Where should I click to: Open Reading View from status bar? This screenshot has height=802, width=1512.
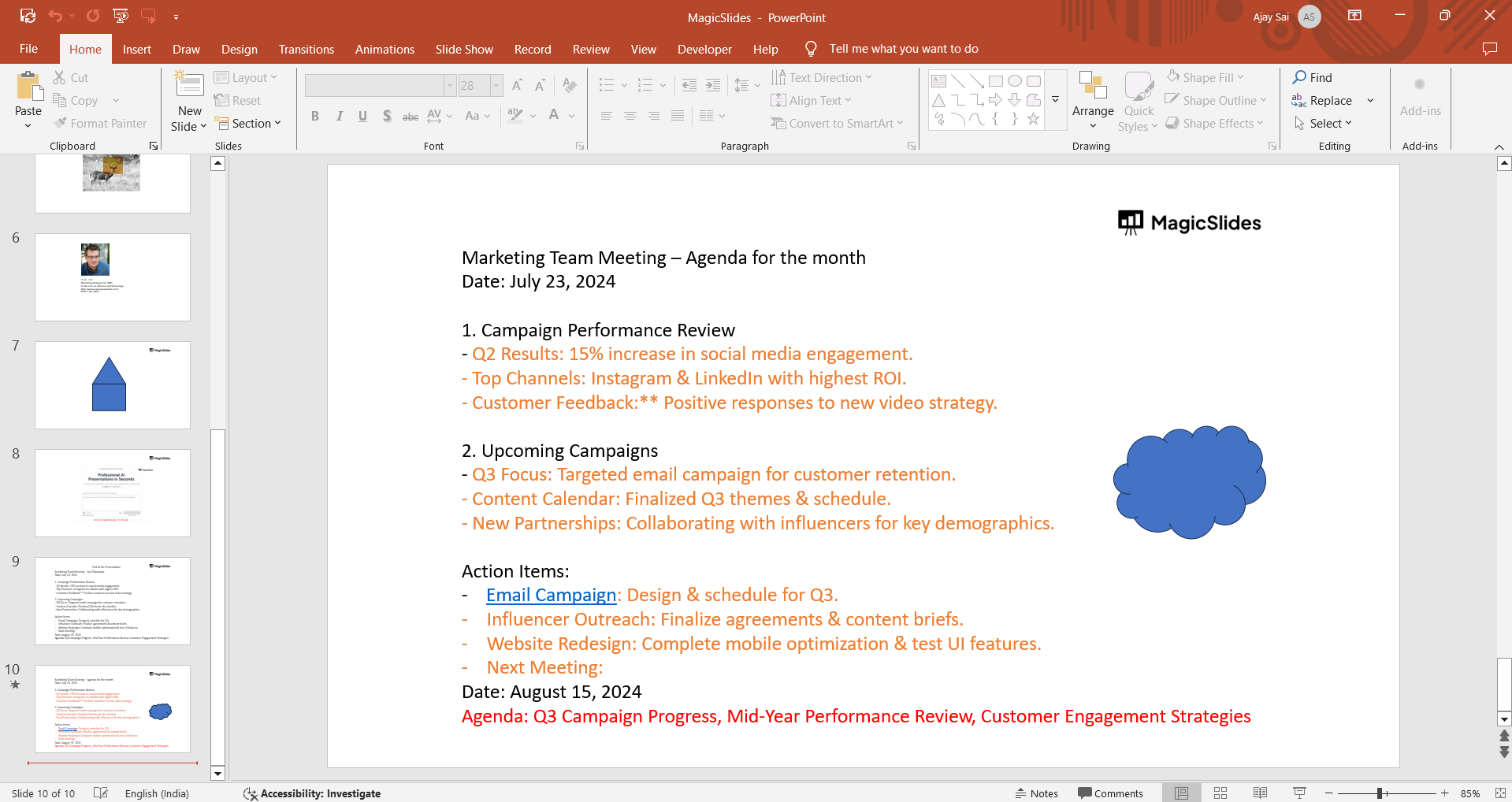pos(1260,793)
